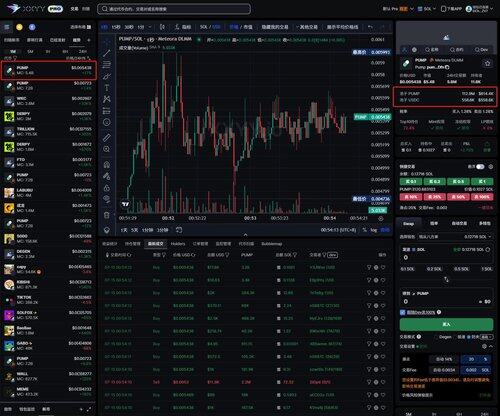Select the TRILLION token row in watchlist
Image resolution: width=500 pixels, height=416 pixels.
tap(49, 131)
